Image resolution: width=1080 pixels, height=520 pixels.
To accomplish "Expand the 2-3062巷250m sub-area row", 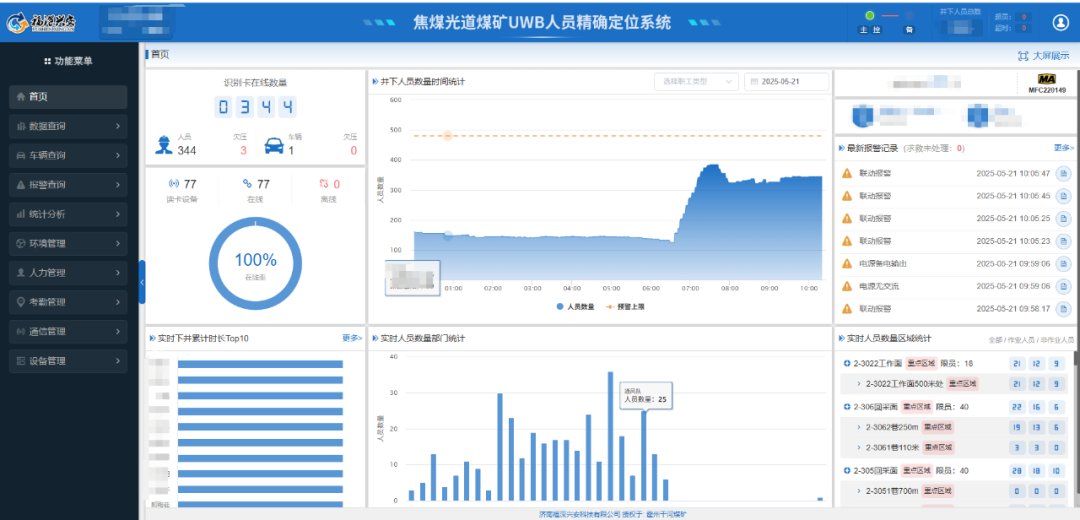I will click(x=858, y=427).
